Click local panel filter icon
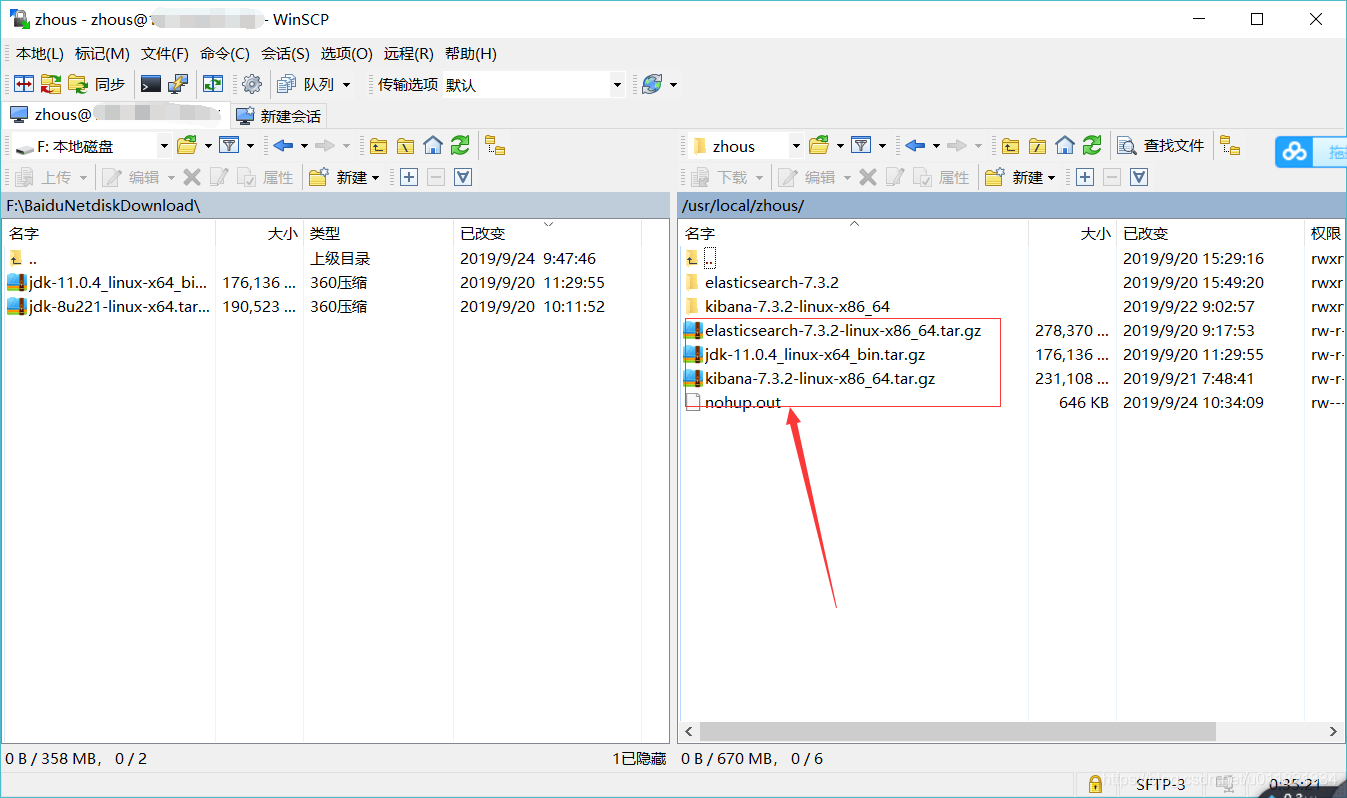 point(229,146)
